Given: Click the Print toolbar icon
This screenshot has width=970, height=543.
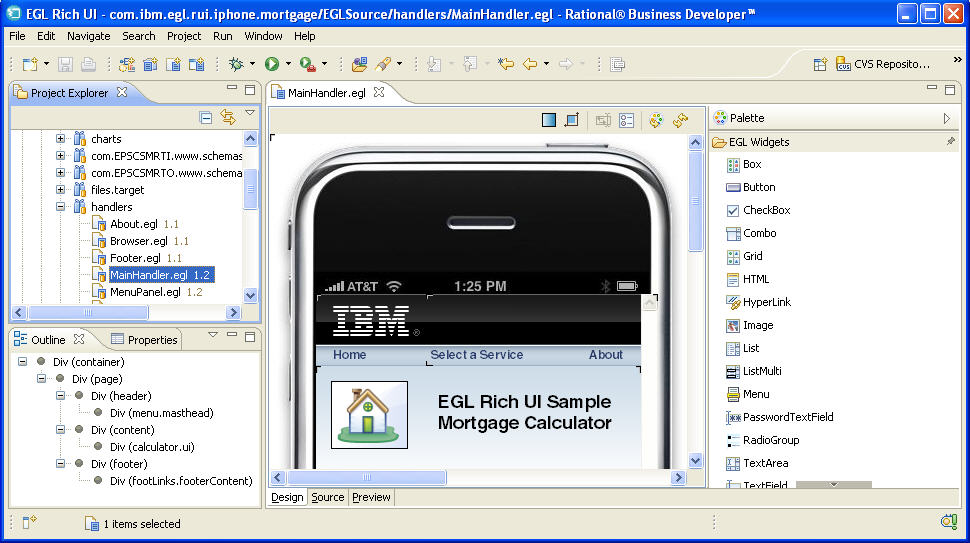Looking at the screenshot, I should [x=88, y=64].
